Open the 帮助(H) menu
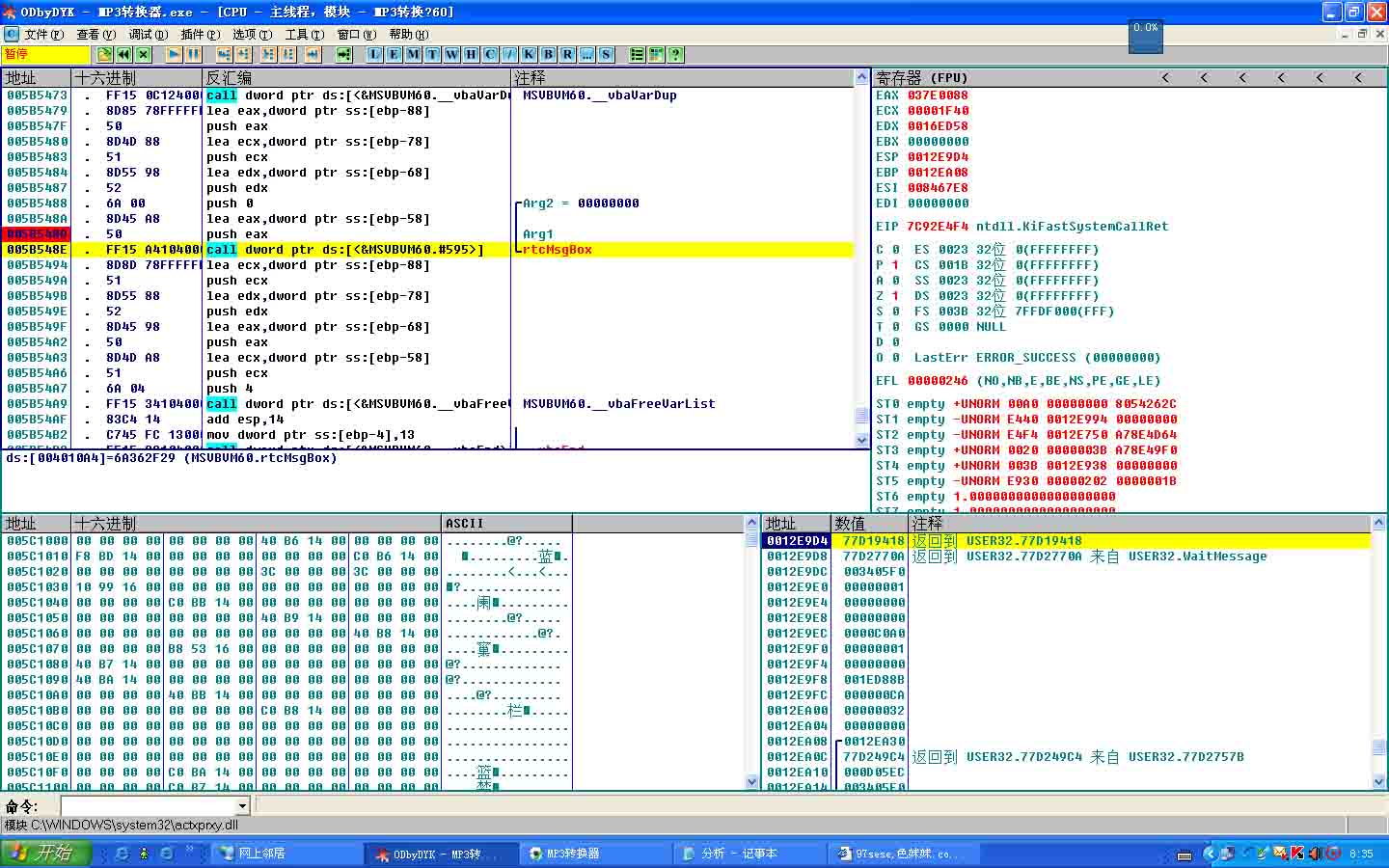This screenshot has height=868, width=1389. point(408,35)
